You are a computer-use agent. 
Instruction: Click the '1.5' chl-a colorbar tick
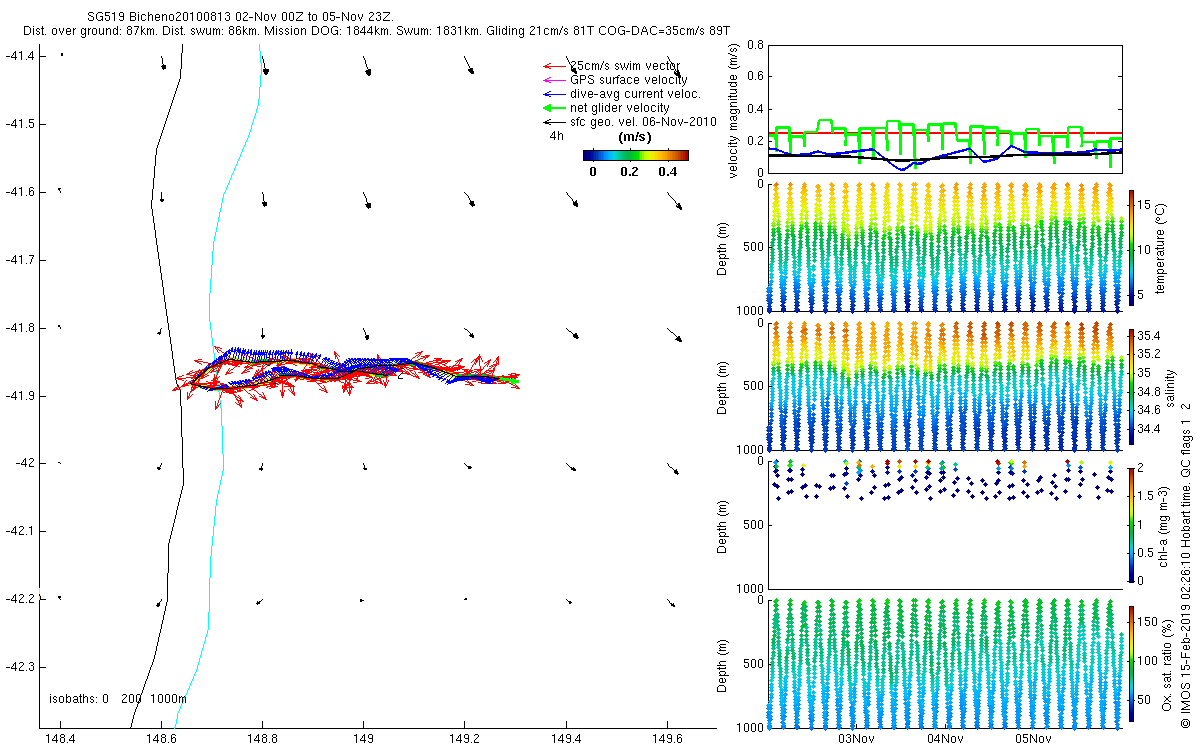tap(1147, 496)
